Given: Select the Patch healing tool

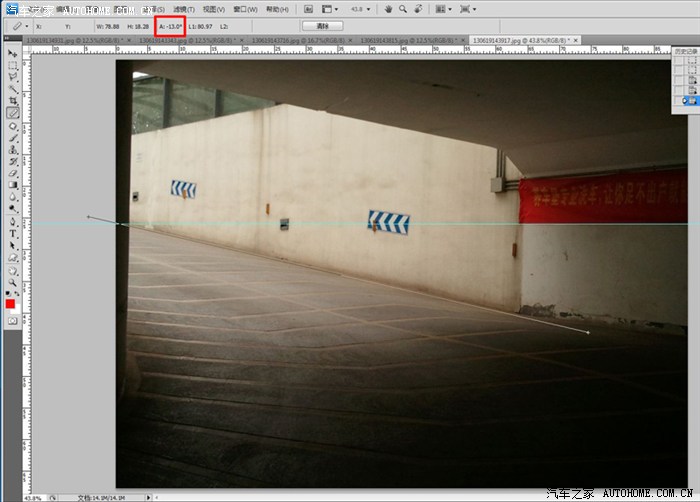Looking at the screenshot, I should [12, 126].
